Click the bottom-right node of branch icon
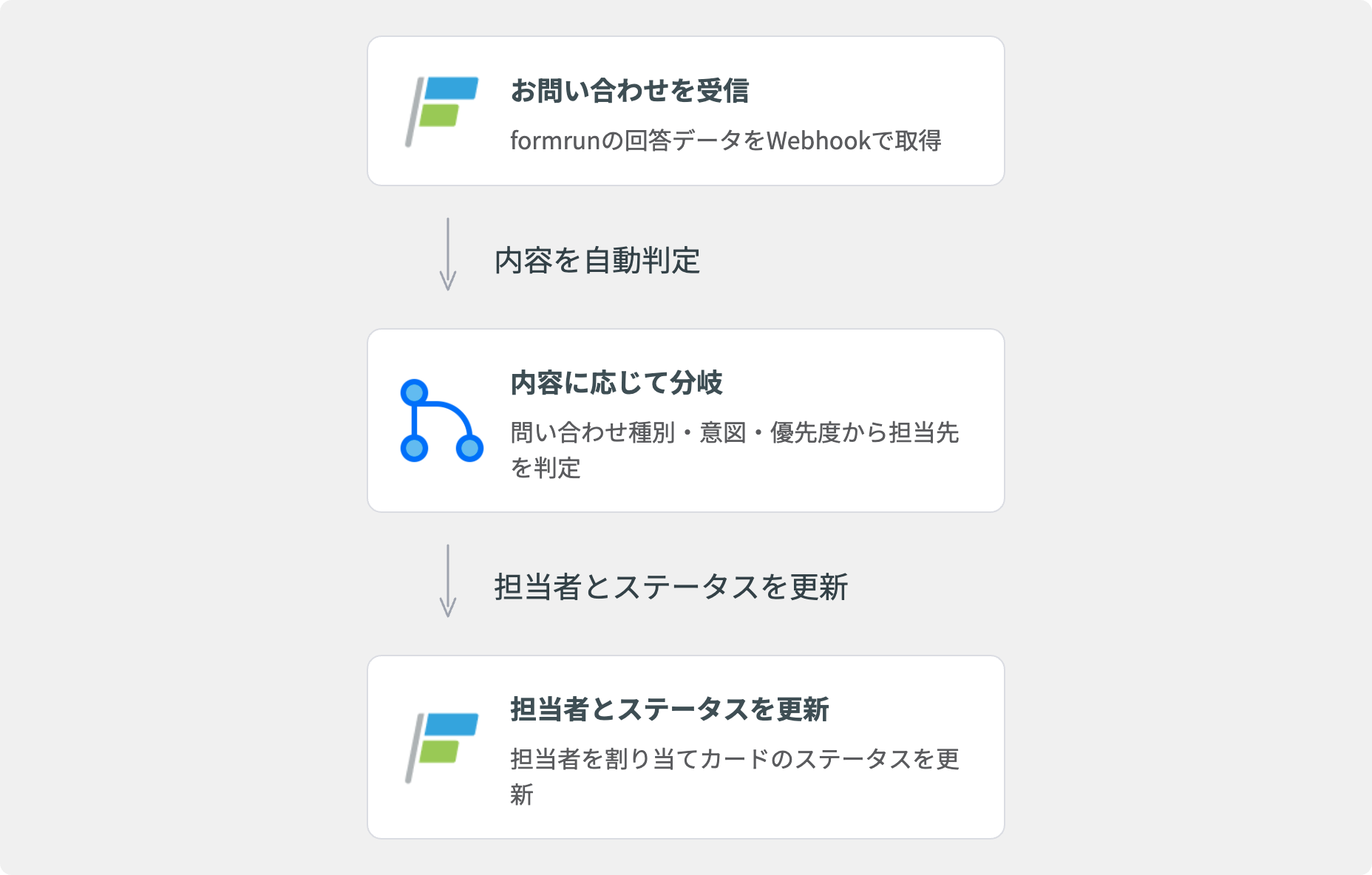Screen dimensions: 1372x875 (x=469, y=448)
